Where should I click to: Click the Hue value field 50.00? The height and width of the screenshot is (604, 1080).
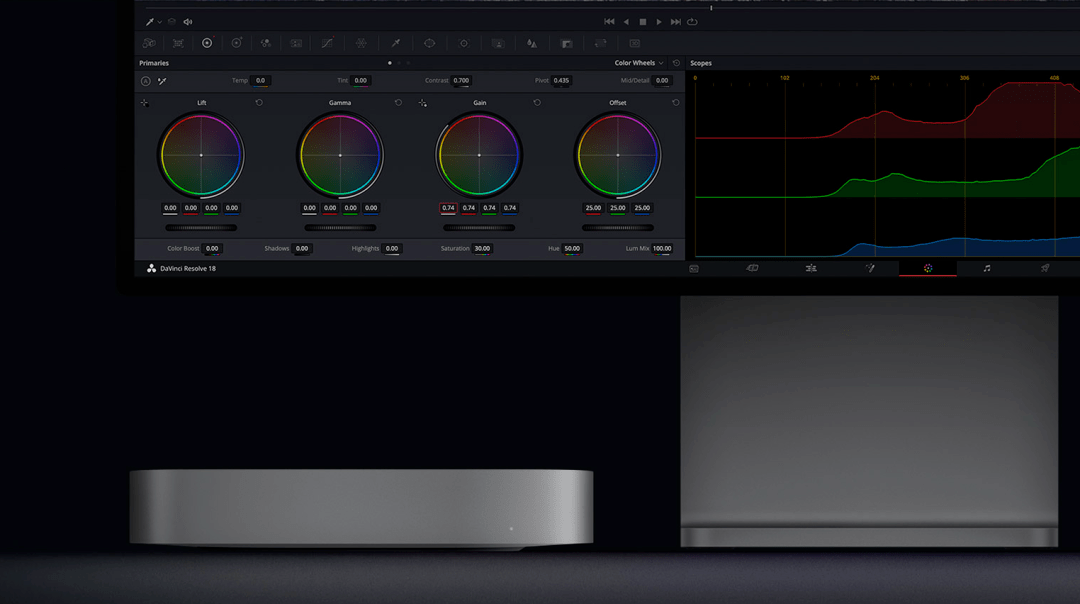point(572,249)
